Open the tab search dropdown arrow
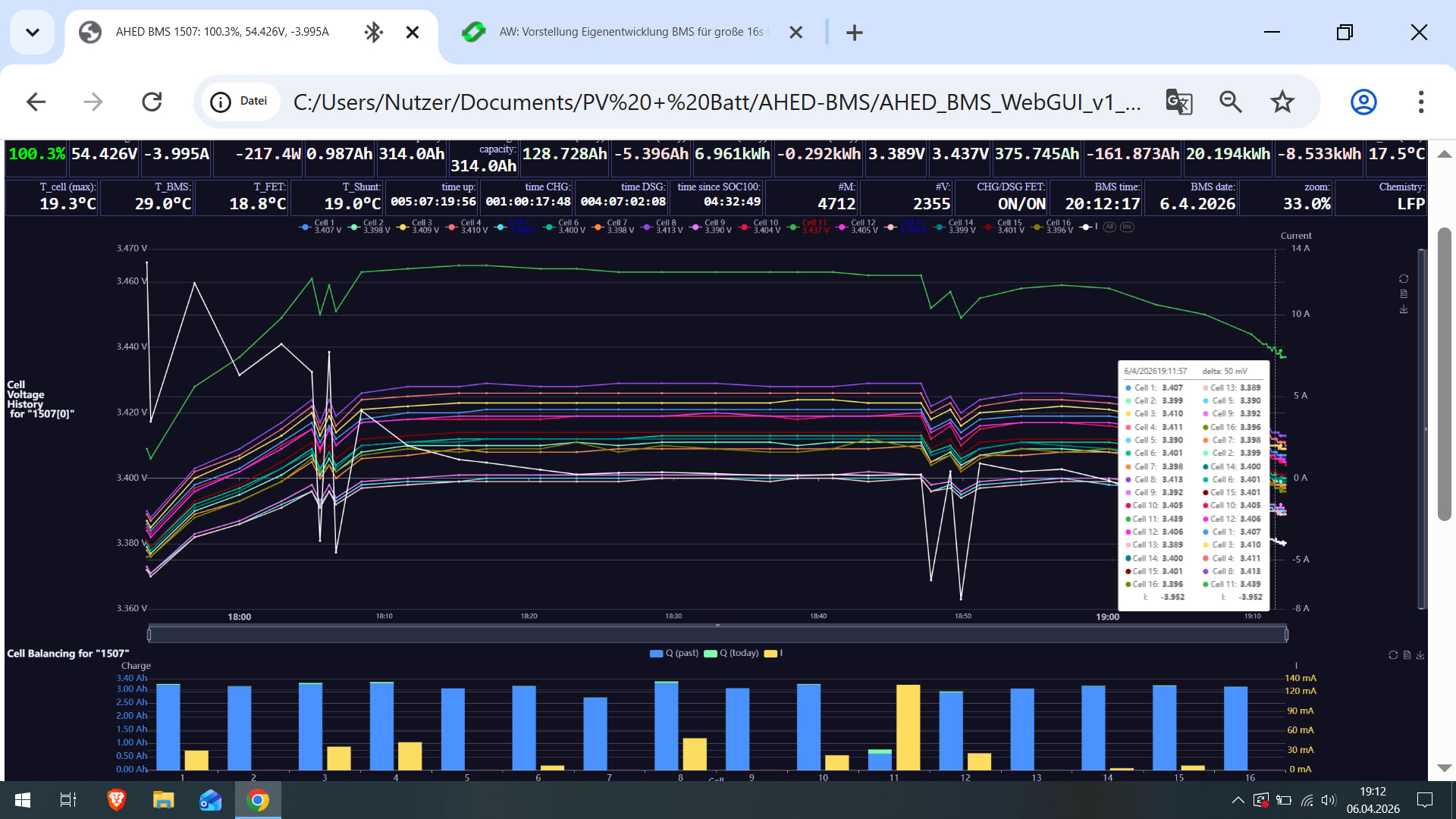Image resolution: width=1456 pixels, height=819 pixels. coord(32,32)
